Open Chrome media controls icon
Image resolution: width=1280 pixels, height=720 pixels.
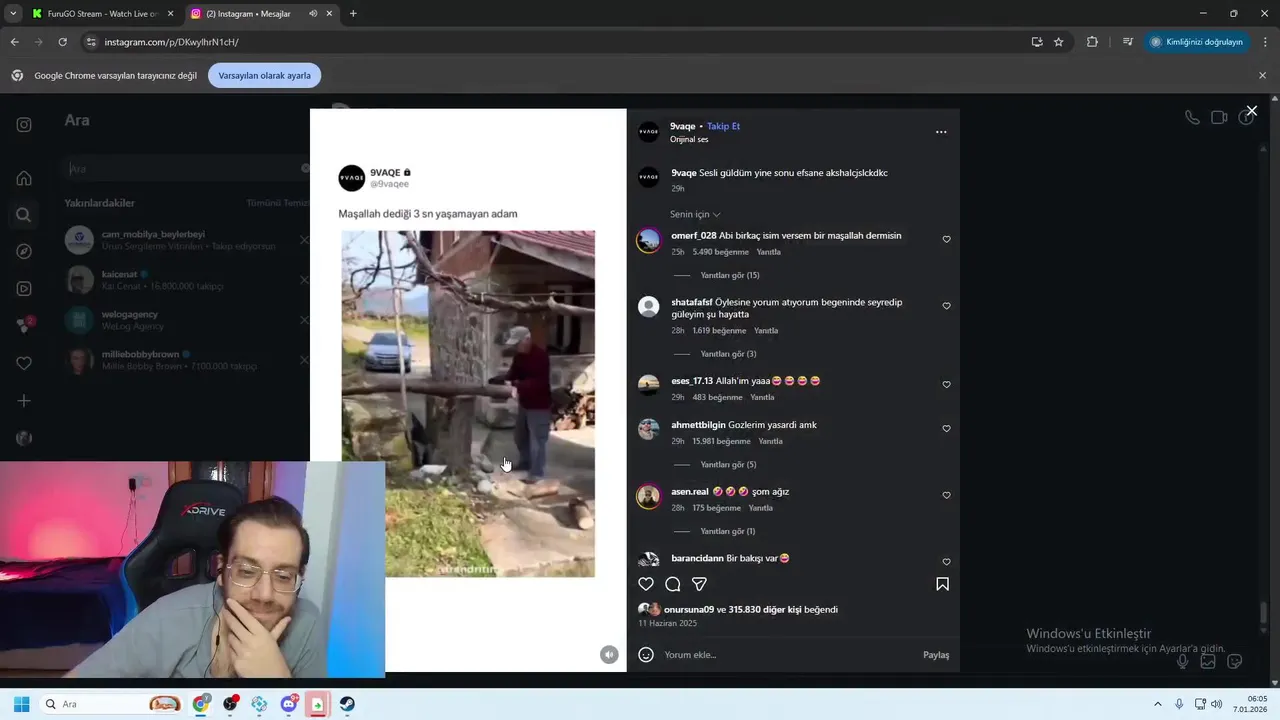1128,42
